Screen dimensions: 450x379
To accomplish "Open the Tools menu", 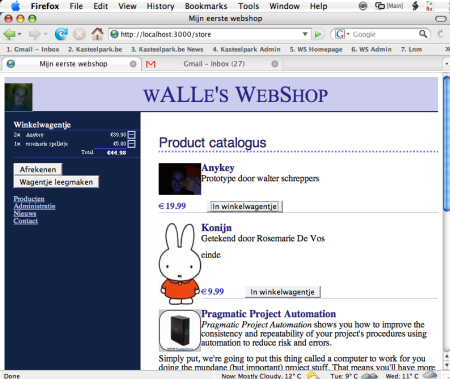I will (x=248, y=6).
